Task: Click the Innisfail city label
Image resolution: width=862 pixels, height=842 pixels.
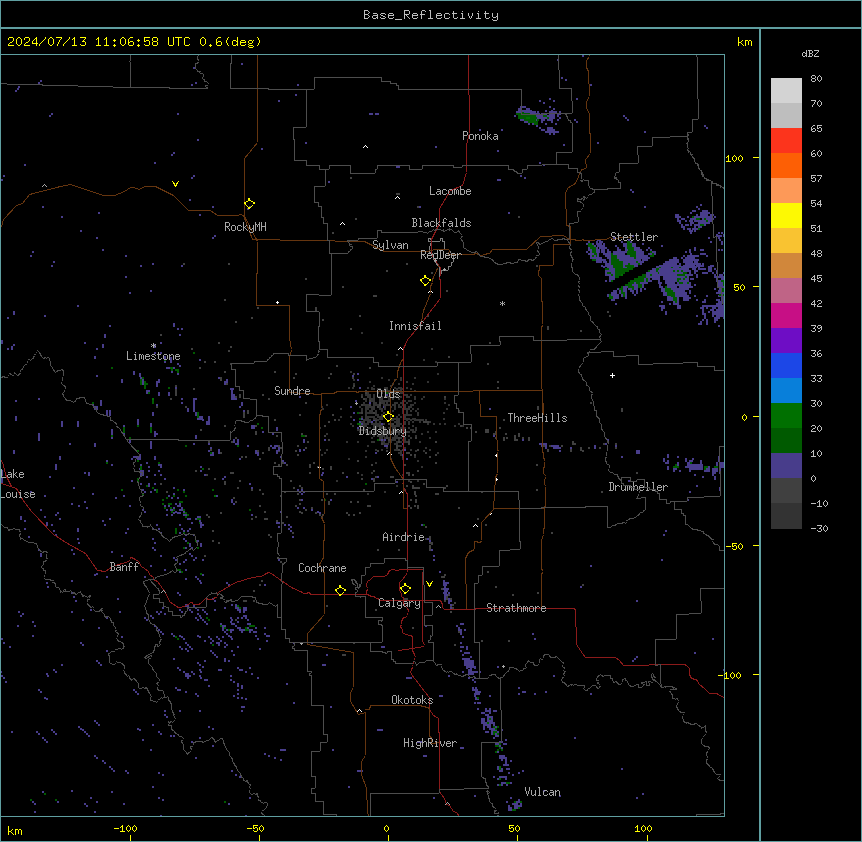Action: 415,326
